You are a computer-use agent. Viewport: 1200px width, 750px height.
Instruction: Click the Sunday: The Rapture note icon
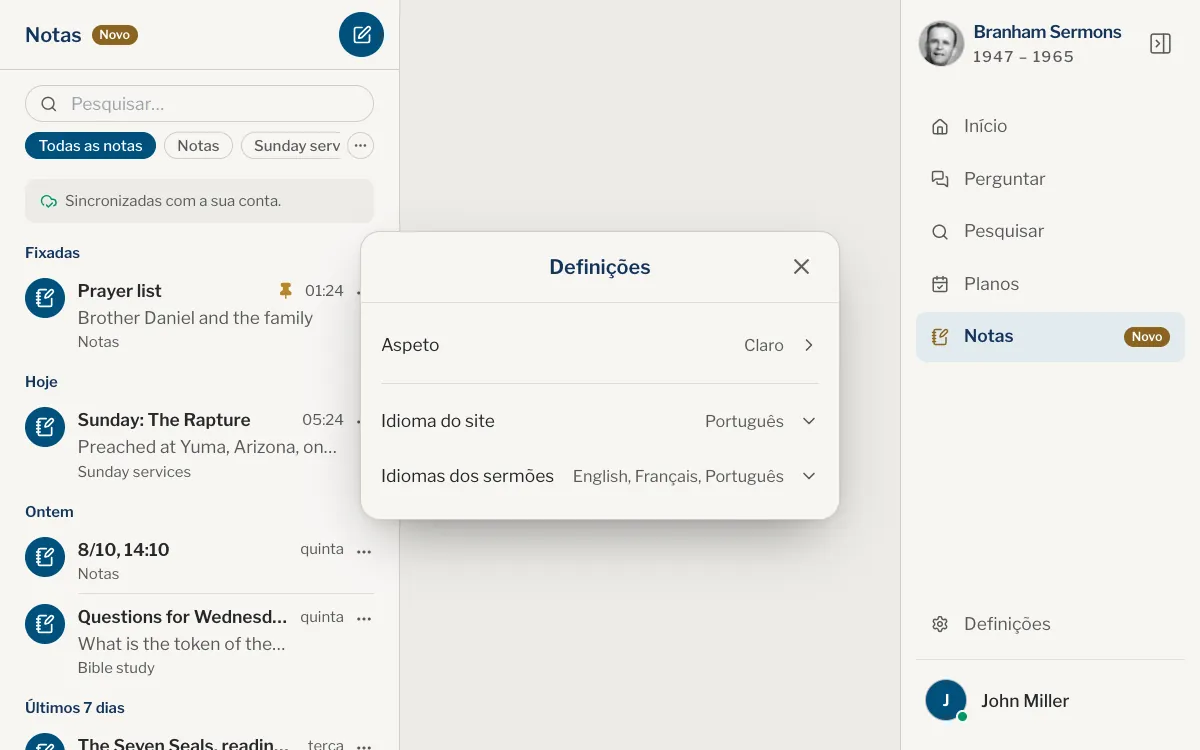[45, 427]
